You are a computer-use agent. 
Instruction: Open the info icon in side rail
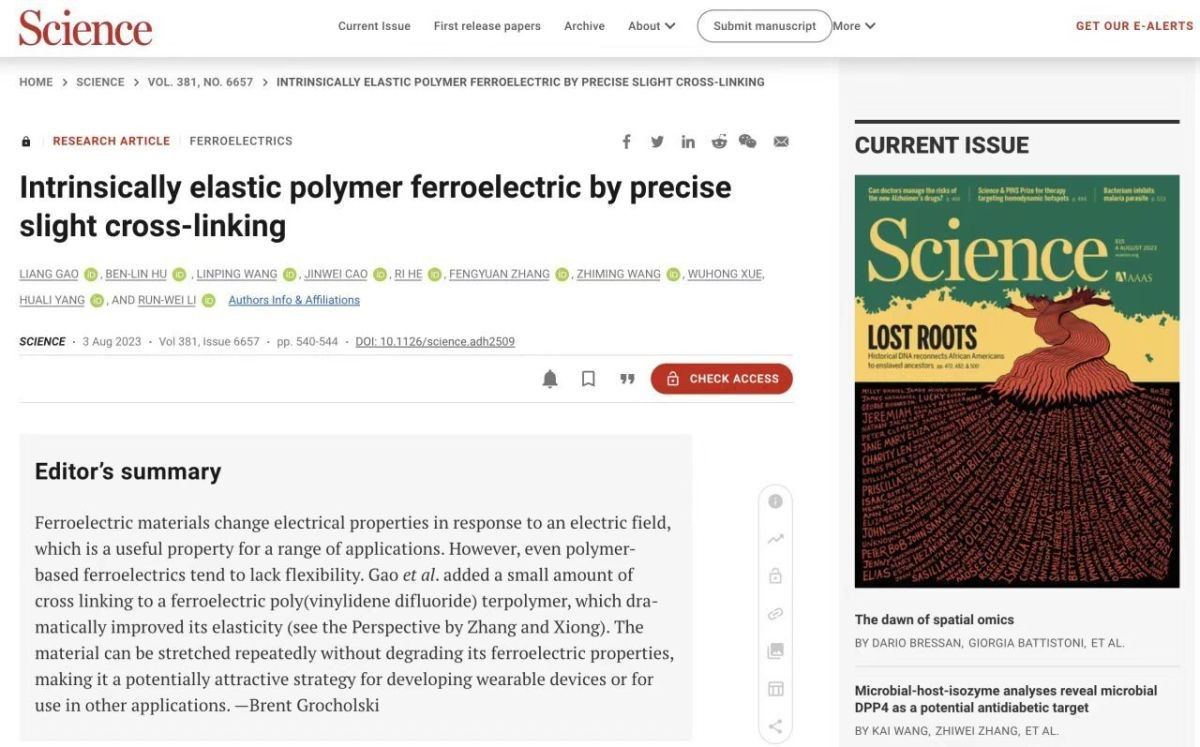pyautogui.click(x=775, y=501)
